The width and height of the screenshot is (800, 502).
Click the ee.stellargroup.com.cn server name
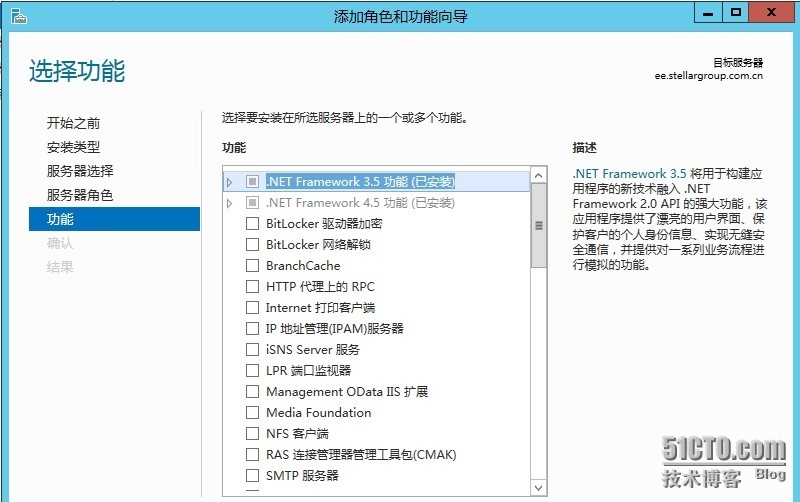709,76
